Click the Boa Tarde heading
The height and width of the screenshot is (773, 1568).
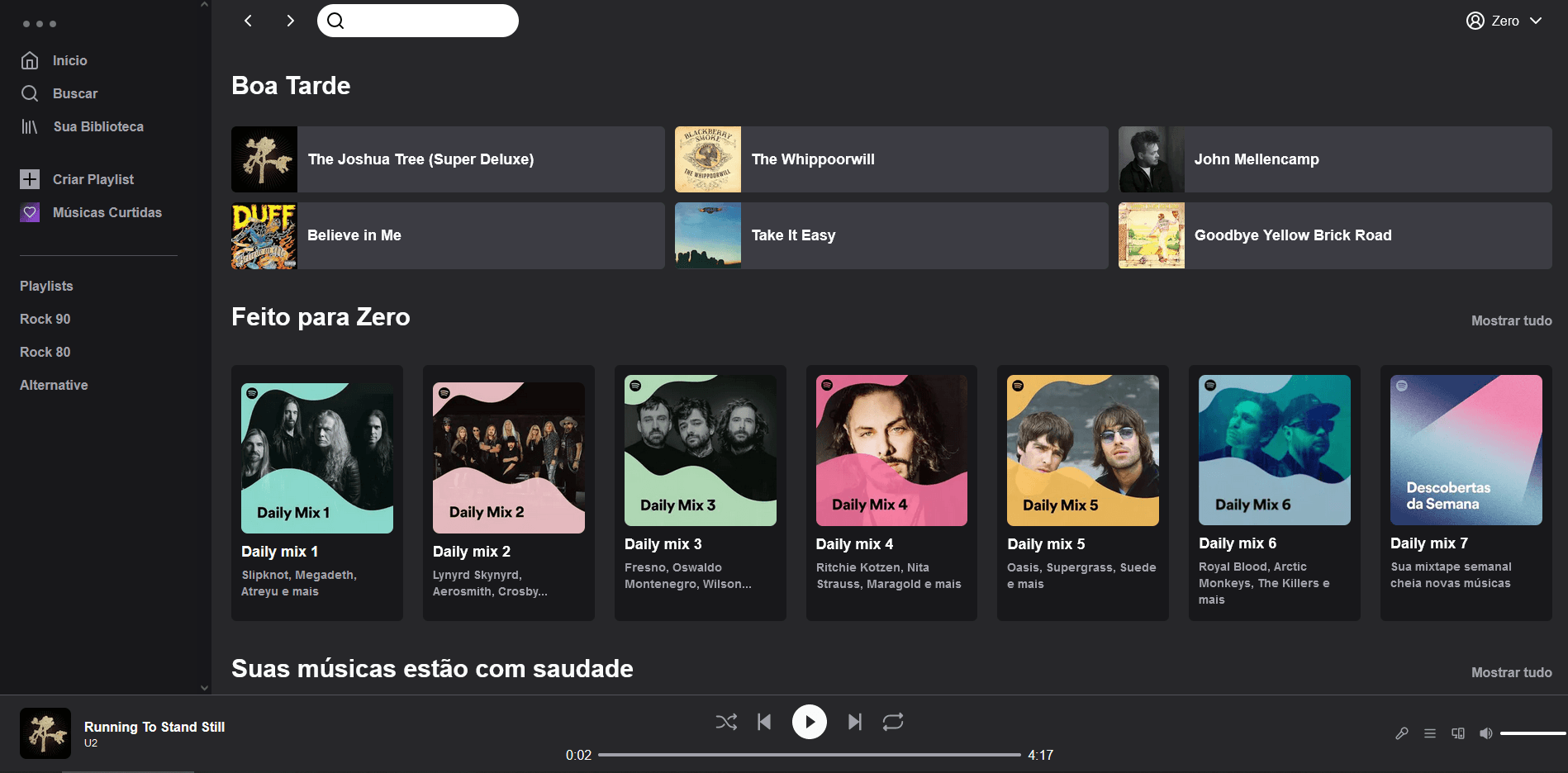pyautogui.click(x=291, y=86)
